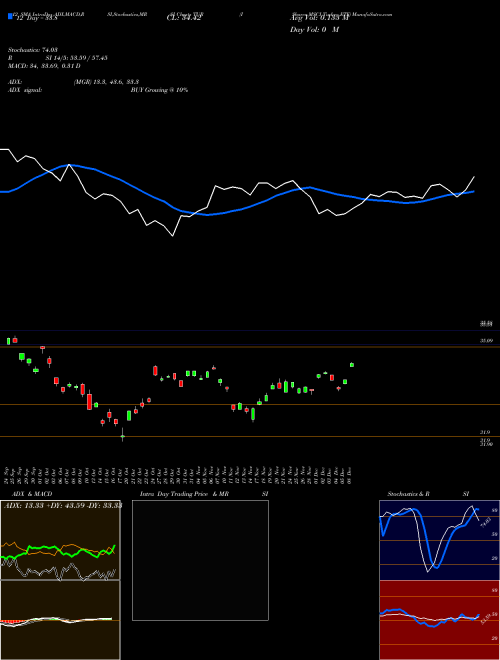The width and height of the screenshot is (500, 660).
Task: Click the lowest candlestick on the 31.9 support line
Action: tap(122, 435)
